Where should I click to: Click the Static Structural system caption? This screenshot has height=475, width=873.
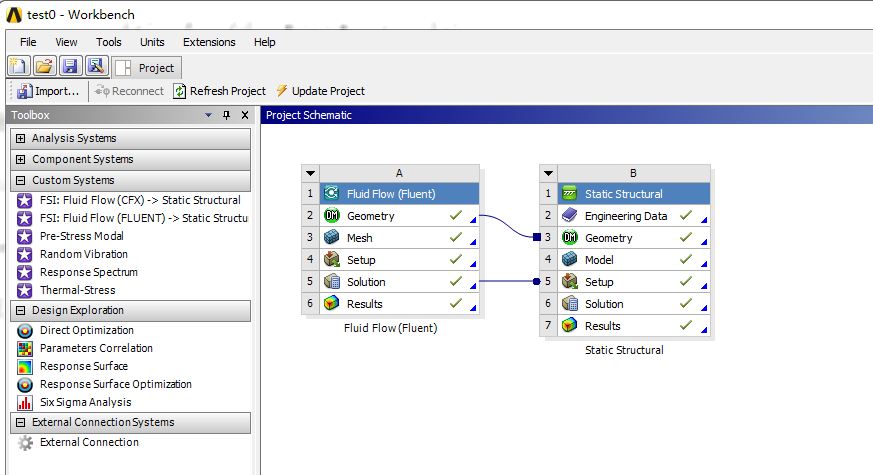click(x=624, y=350)
